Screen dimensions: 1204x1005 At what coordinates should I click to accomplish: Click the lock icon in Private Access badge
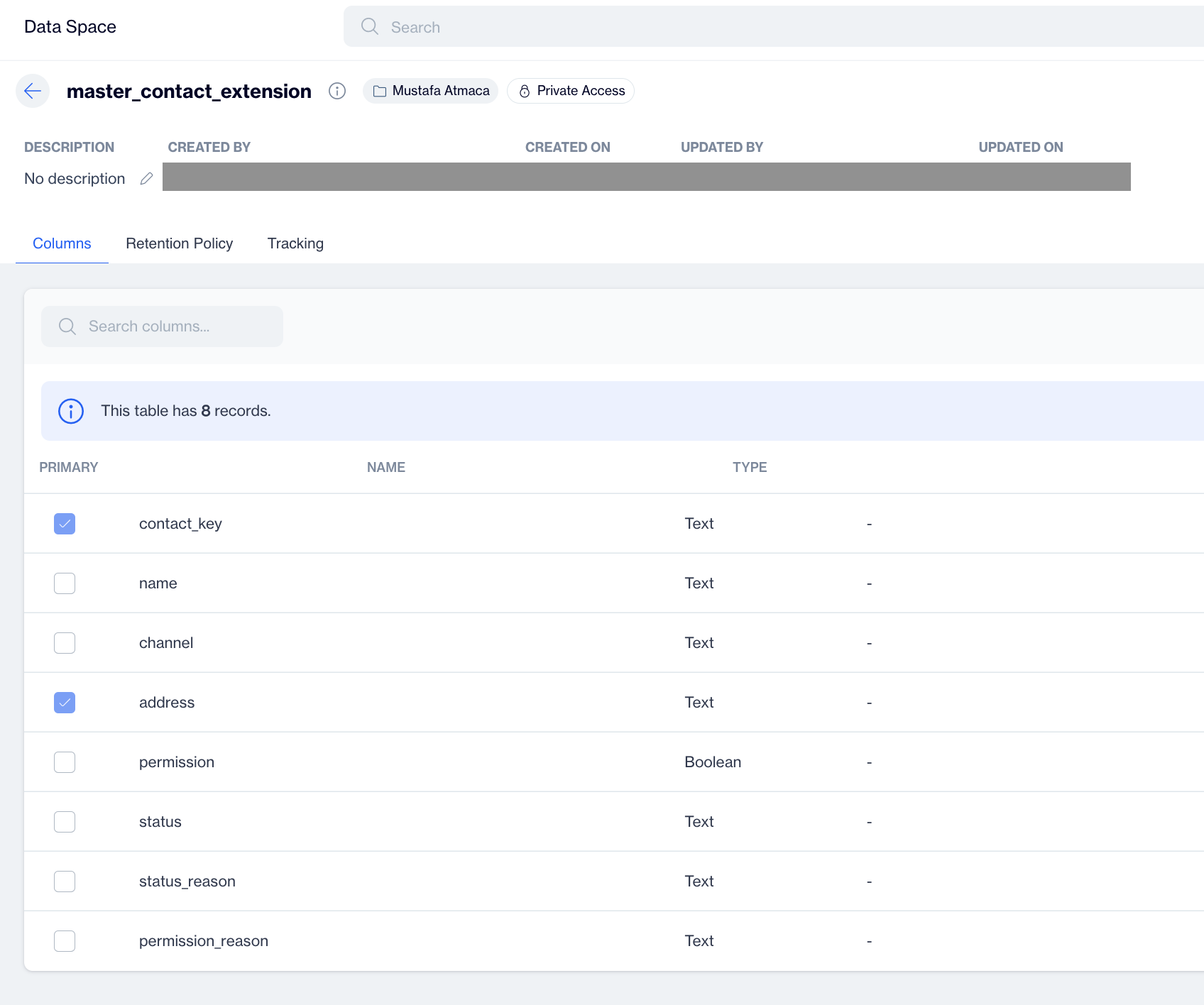point(525,91)
